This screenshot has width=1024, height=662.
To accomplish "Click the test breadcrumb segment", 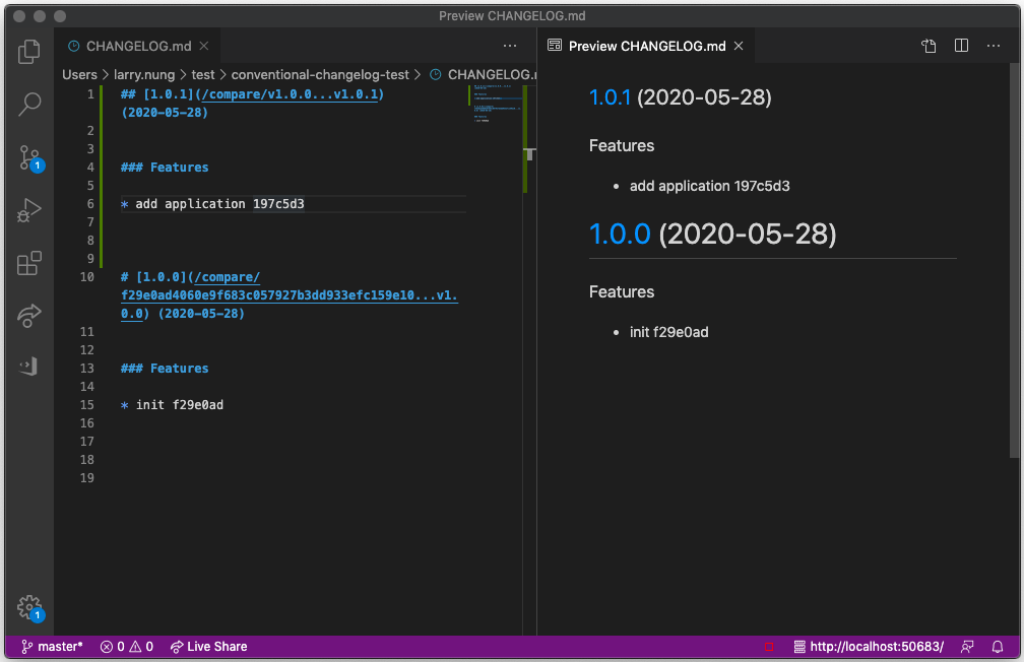I will pyautogui.click(x=203, y=75).
